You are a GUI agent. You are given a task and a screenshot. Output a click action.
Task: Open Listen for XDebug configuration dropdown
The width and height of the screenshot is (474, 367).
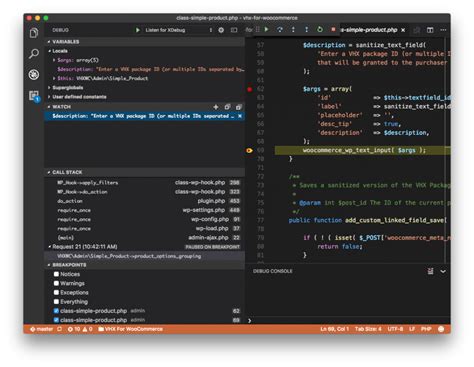tap(178, 30)
